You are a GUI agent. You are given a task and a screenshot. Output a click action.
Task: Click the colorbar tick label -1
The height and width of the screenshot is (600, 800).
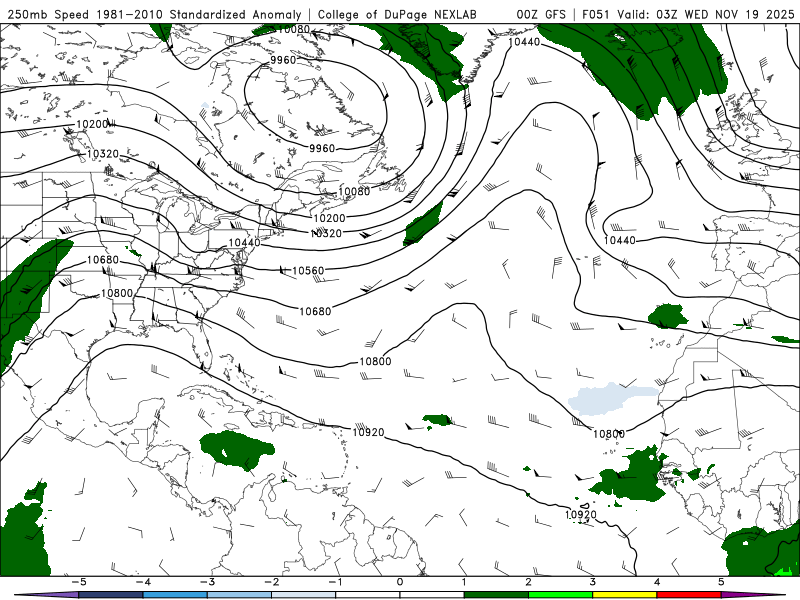[335, 582]
